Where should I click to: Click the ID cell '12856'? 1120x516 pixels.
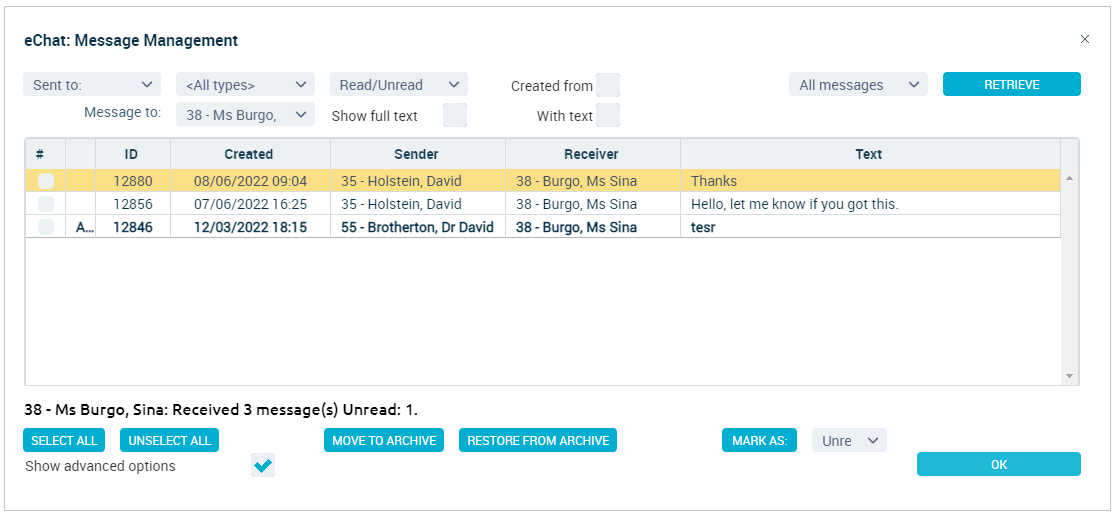coord(133,204)
